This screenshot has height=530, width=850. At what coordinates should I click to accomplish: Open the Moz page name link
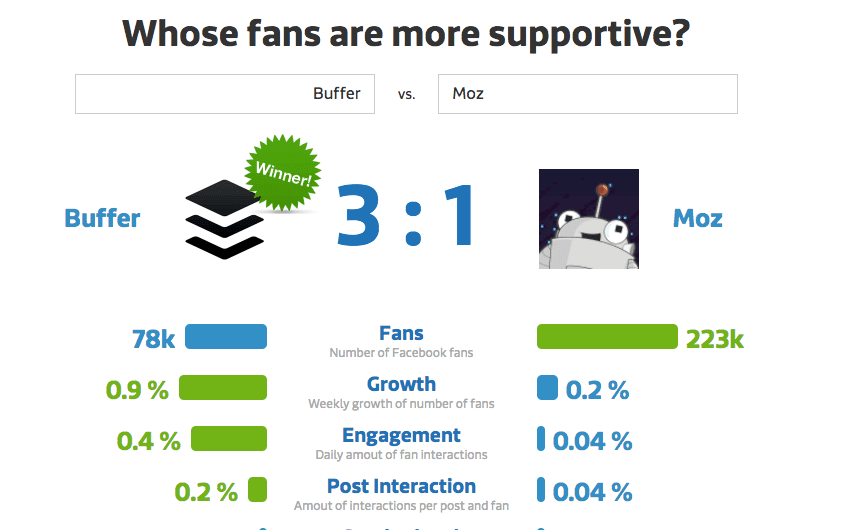coord(698,218)
